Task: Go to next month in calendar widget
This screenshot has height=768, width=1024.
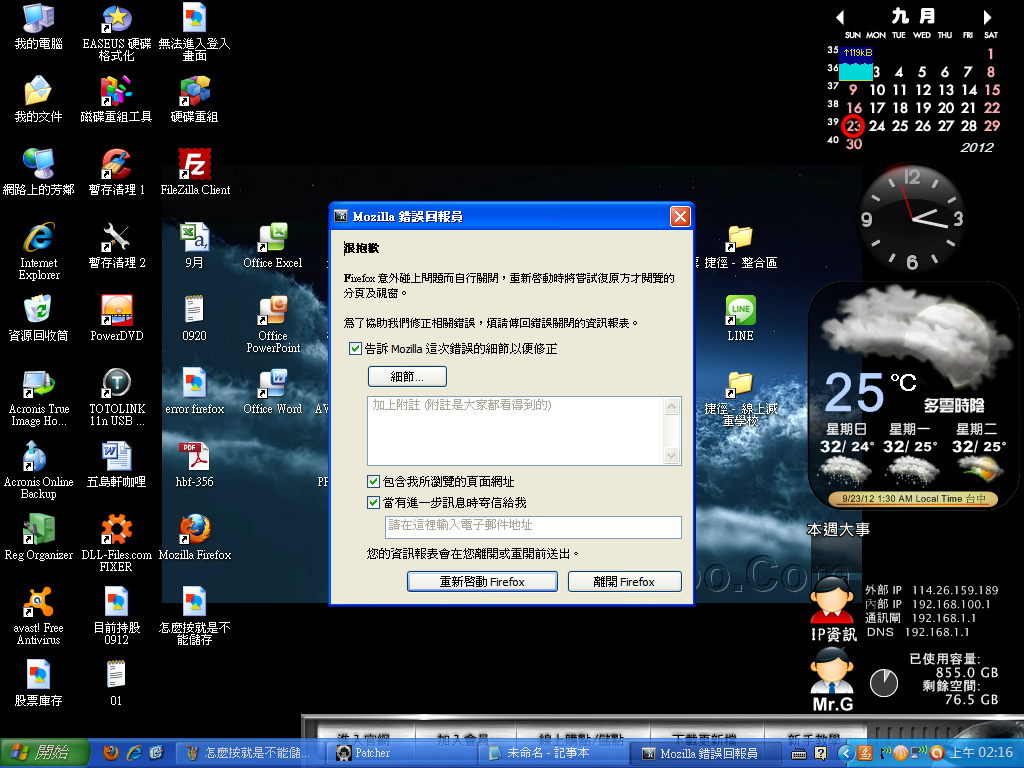Action: (x=987, y=17)
